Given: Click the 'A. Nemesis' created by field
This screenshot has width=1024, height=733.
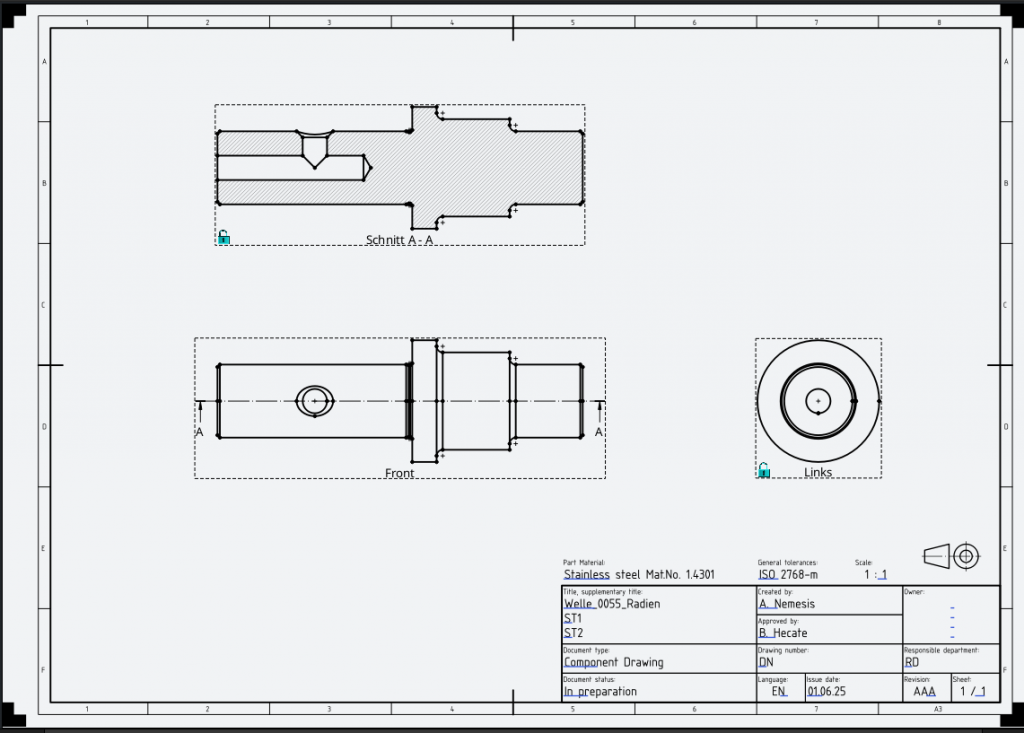Looking at the screenshot, I should (787, 604).
